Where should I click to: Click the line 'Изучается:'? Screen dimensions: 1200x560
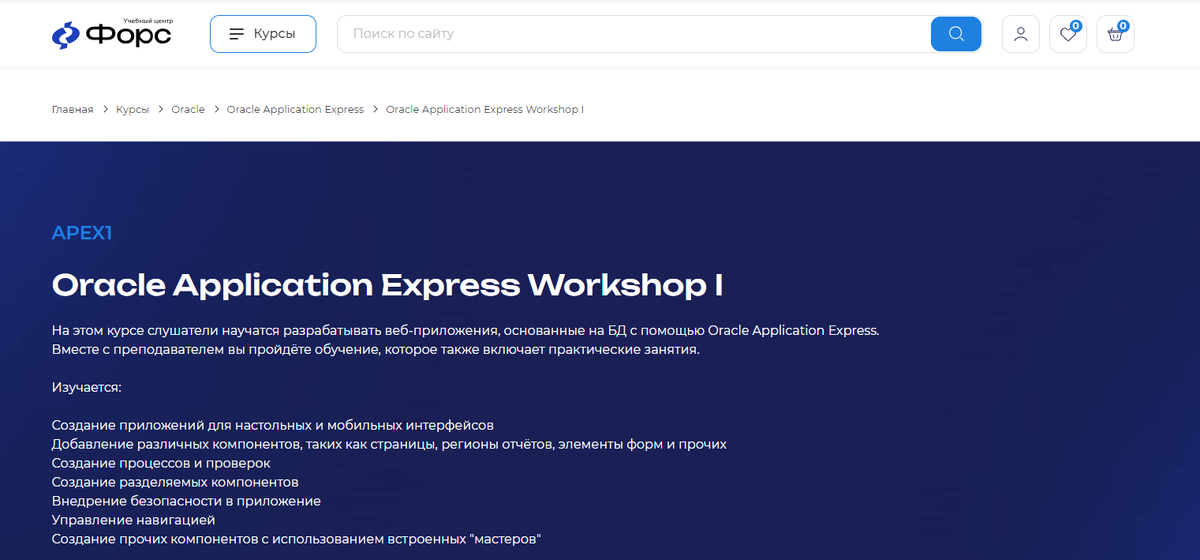(86, 386)
